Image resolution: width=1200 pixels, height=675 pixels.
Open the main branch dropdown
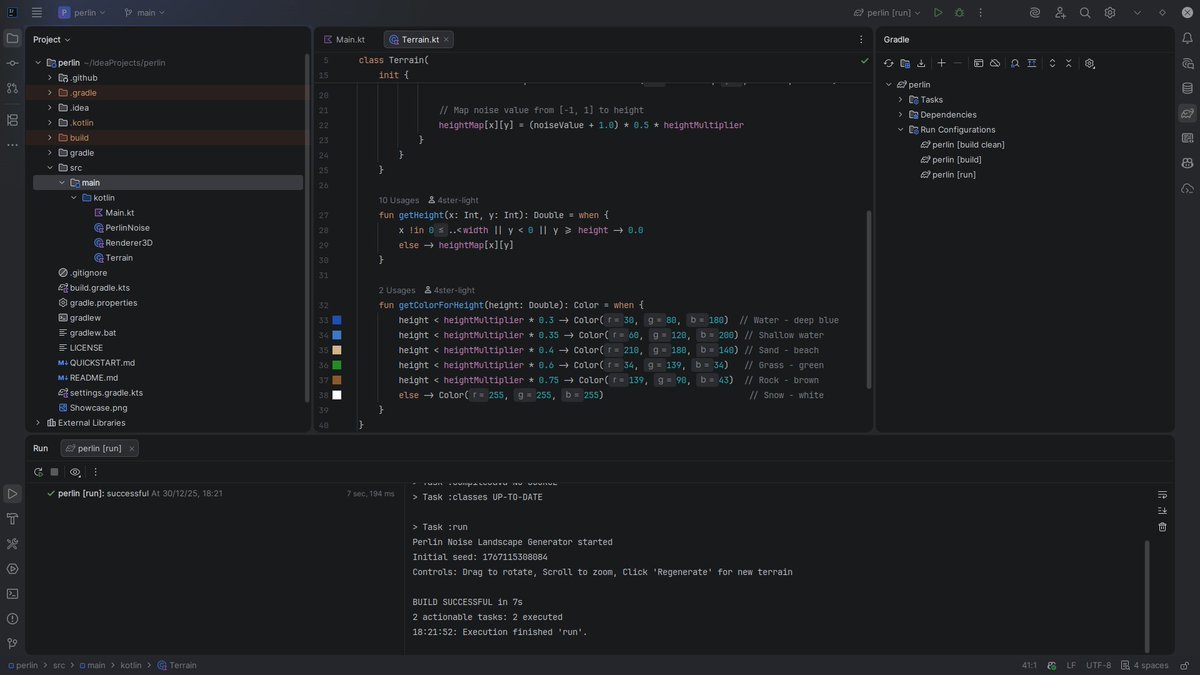(145, 13)
